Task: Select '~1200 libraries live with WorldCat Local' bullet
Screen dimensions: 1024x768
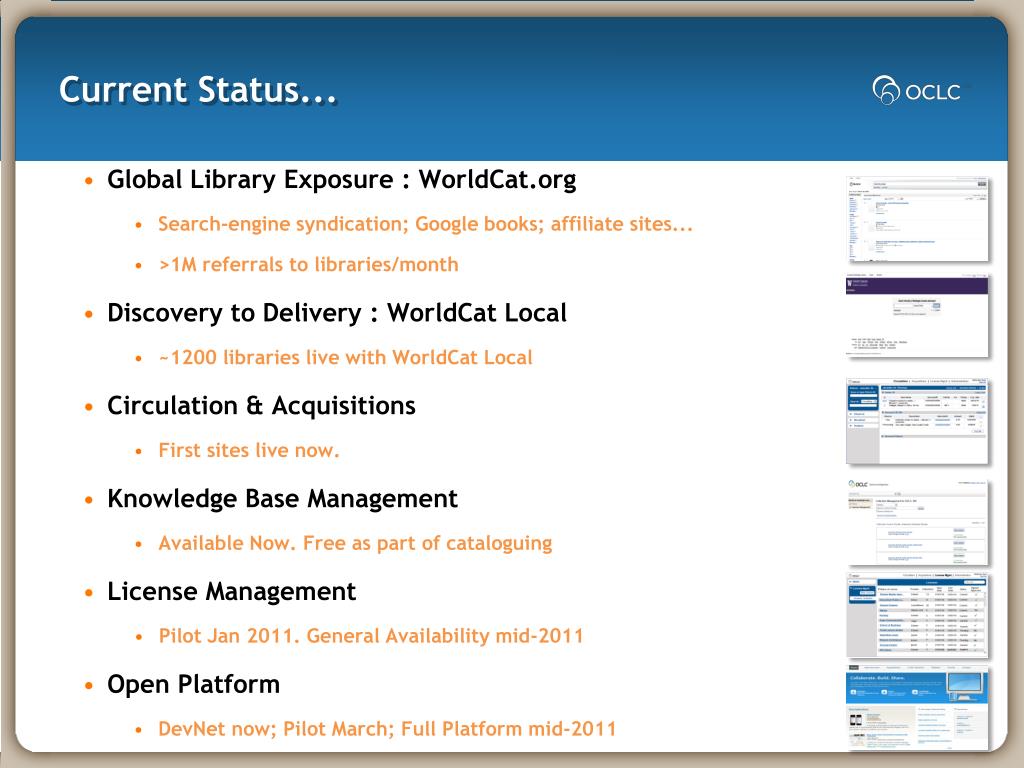Action: tap(345, 357)
